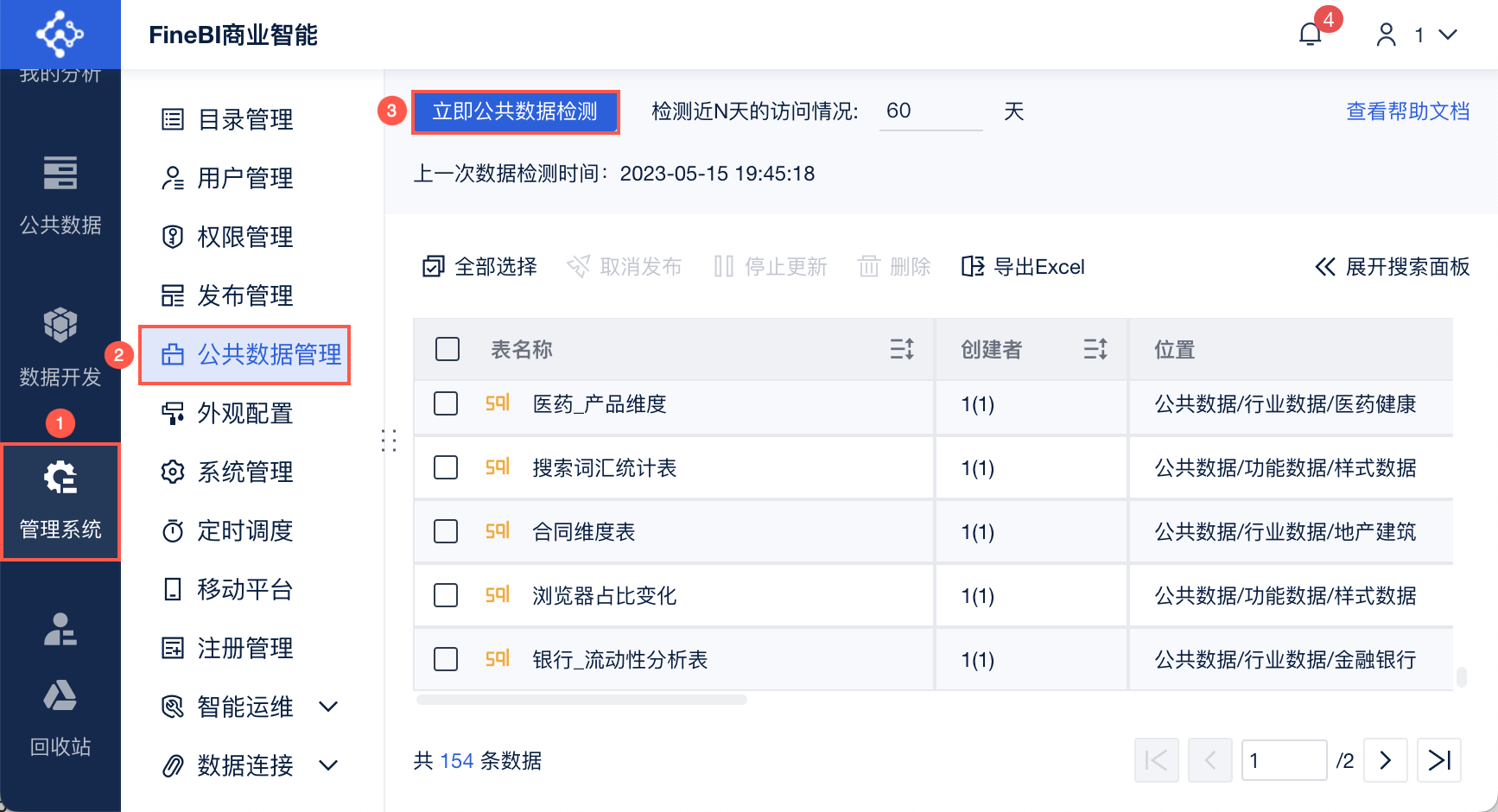Open the notification bell icon

(x=1311, y=35)
